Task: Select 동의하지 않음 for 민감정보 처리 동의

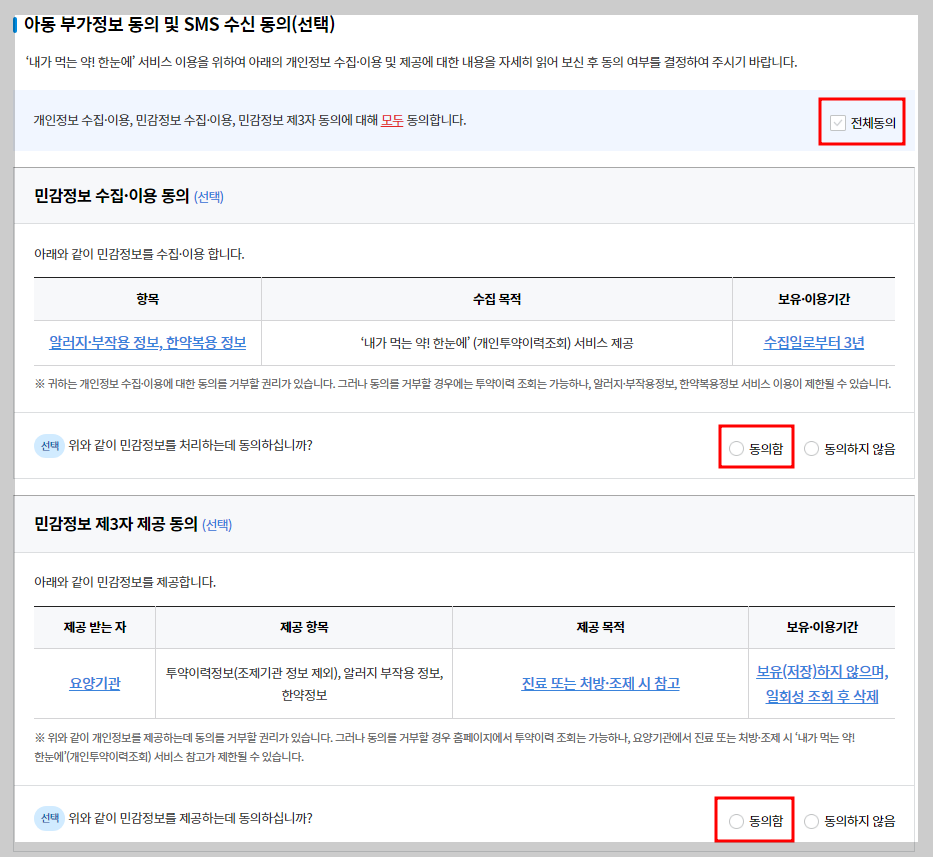Action: [812, 449]
